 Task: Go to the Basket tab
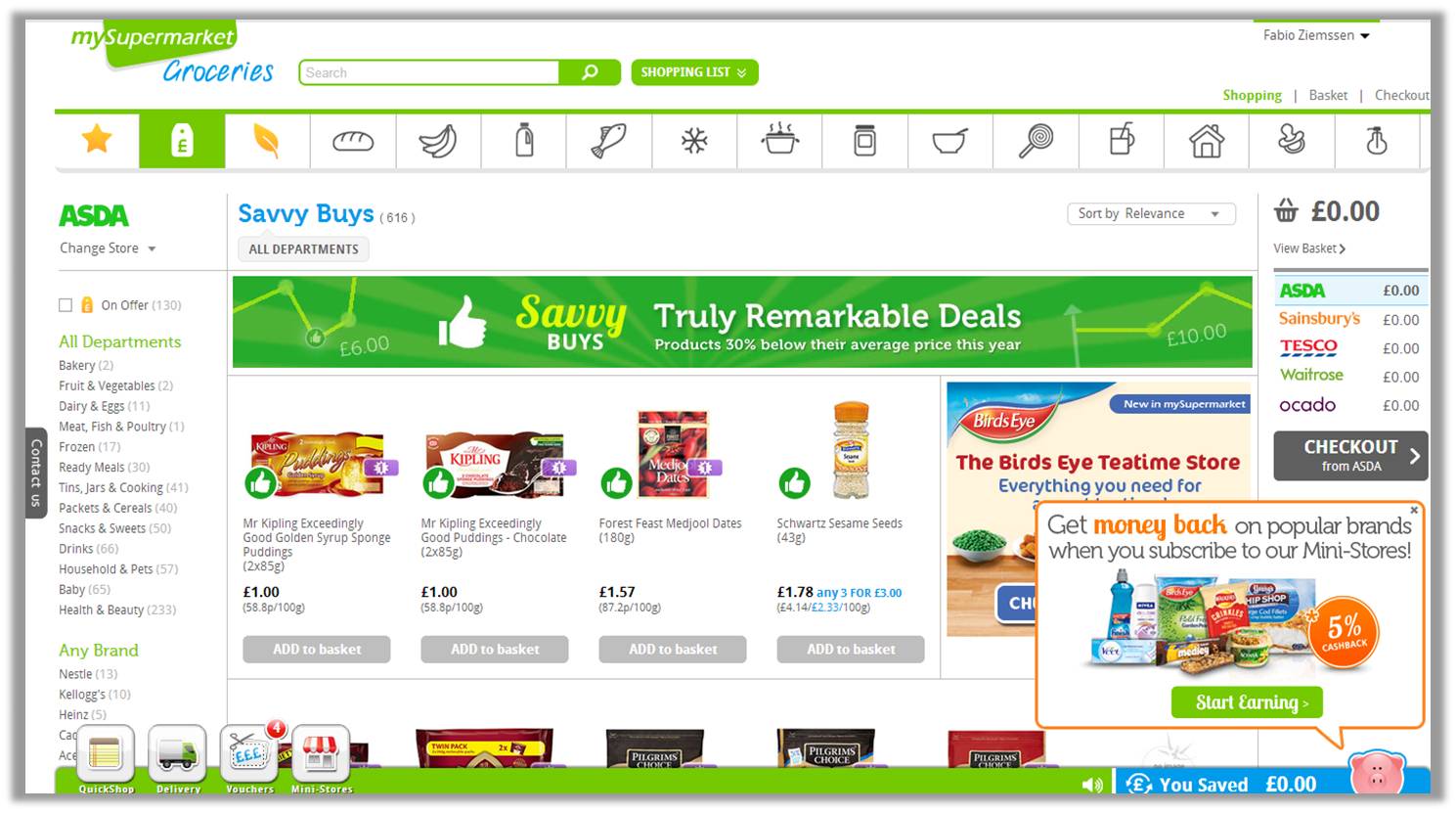point(1328,95)
